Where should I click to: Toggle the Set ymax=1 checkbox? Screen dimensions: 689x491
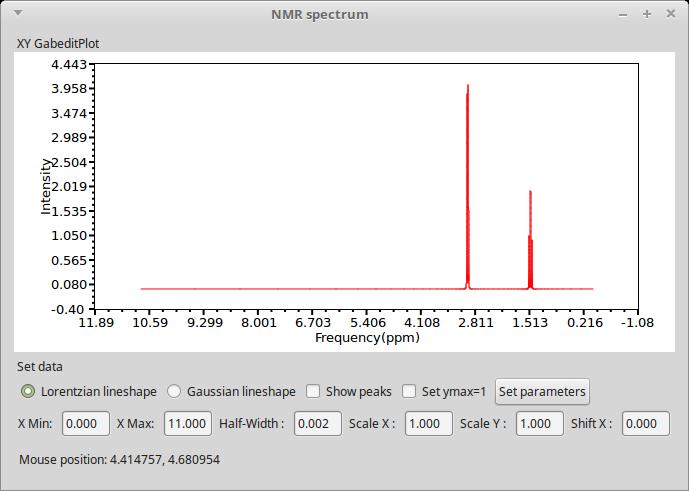[x=409, y=391]
